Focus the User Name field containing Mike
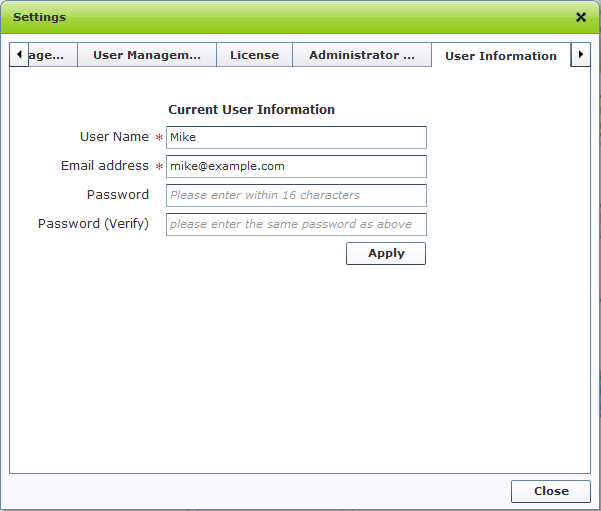The width and height of the screenshot is (601, 511). [x=296, y=137]
